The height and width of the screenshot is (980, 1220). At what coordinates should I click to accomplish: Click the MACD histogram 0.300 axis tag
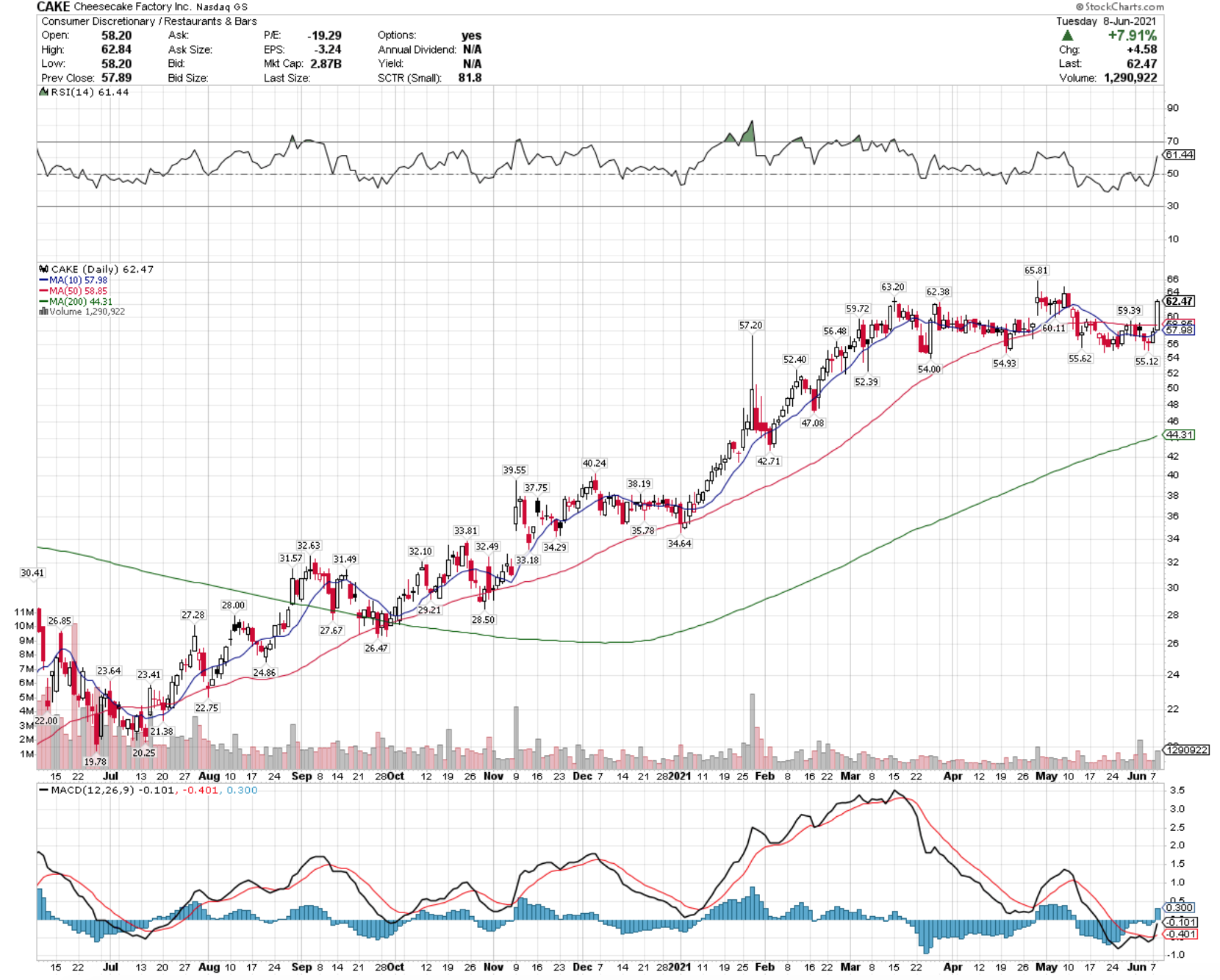click(1180, 908)
